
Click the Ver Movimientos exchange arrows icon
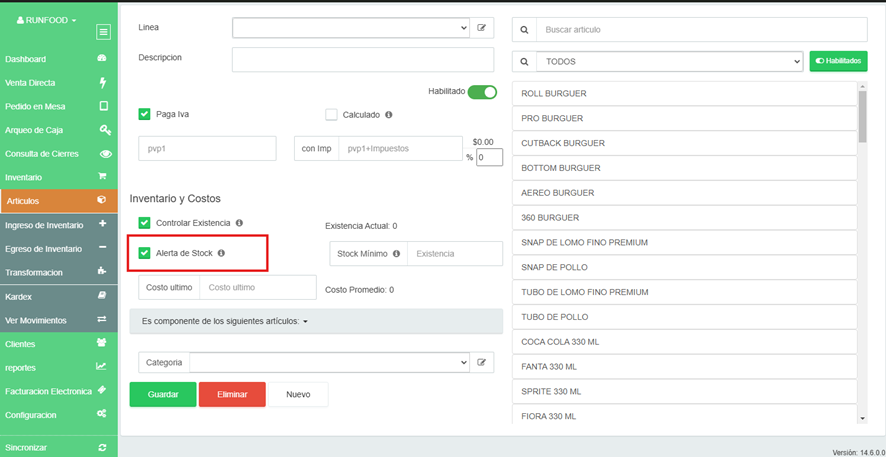pyautogui.click(x=102, y=320)
